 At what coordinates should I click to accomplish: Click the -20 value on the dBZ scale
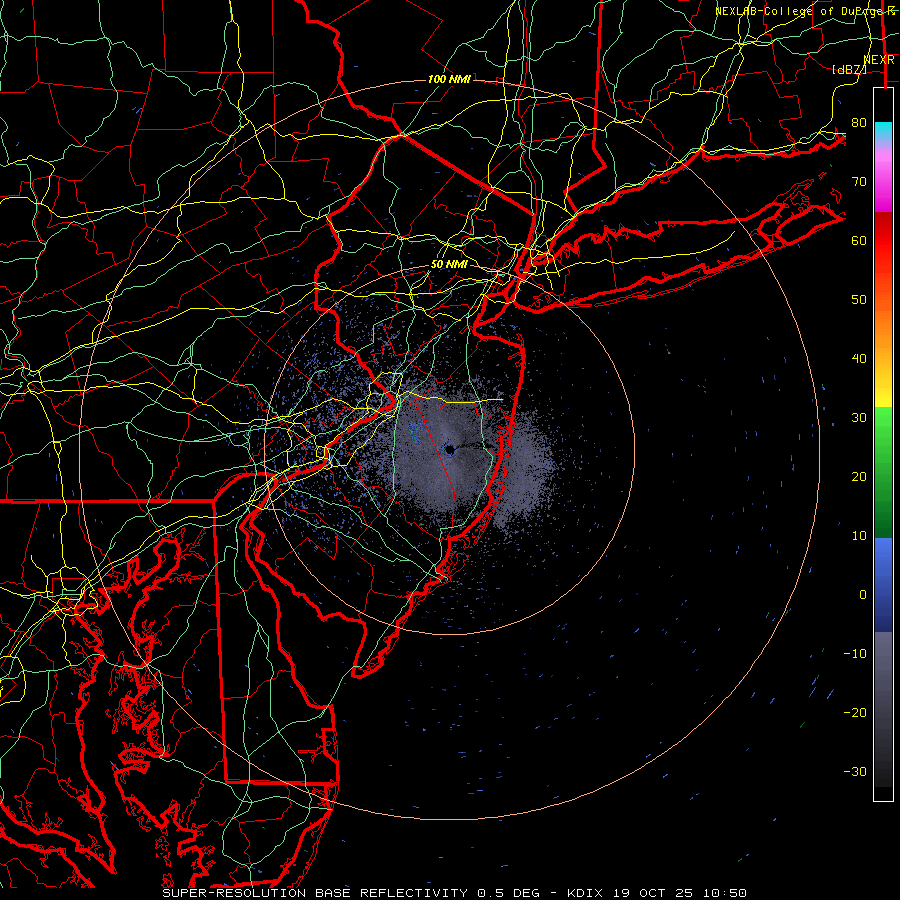pos(855,713)
